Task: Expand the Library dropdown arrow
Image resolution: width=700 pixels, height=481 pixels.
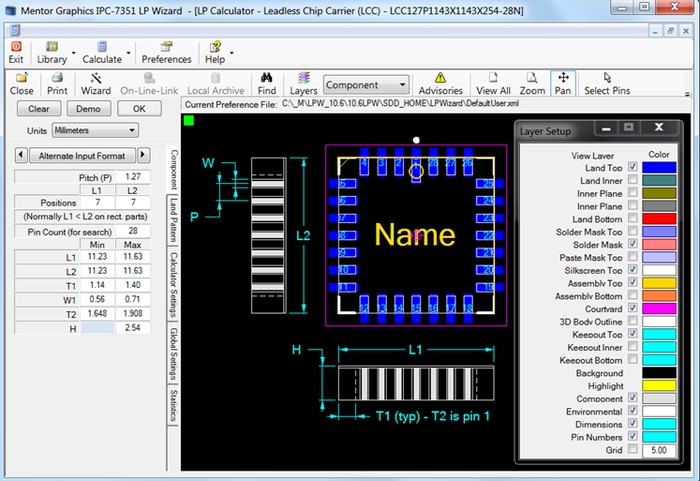Action: (x=74, y=53)
